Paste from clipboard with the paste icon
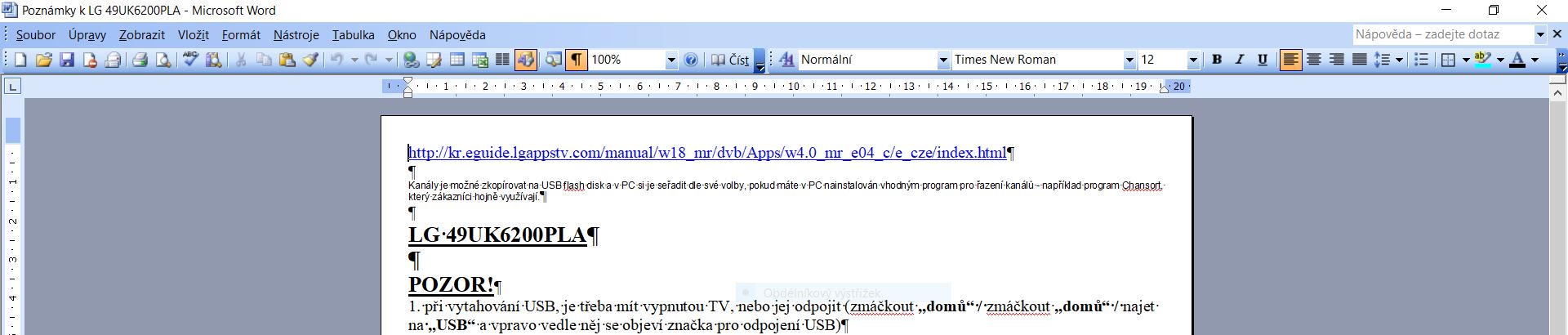Screen dimensions: 1568x335 pyautogui.click(x=287, y=60)
